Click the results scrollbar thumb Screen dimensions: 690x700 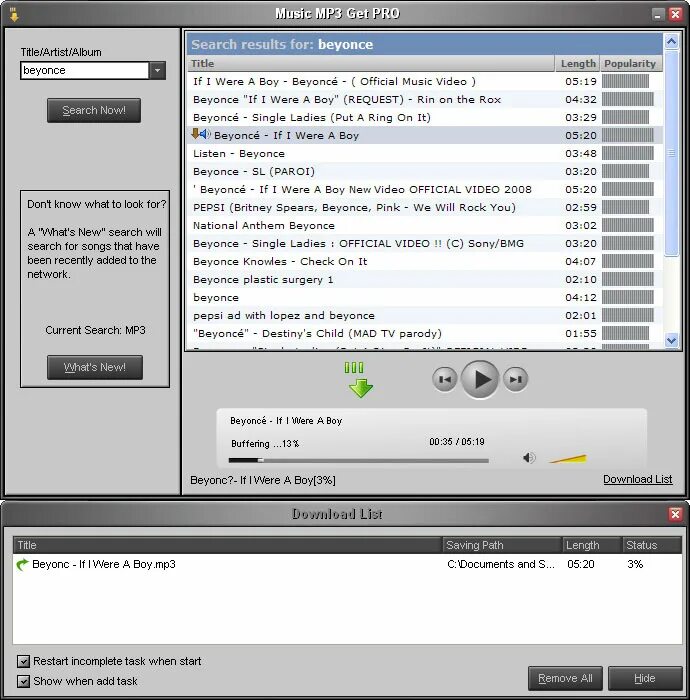pos(671,153)
